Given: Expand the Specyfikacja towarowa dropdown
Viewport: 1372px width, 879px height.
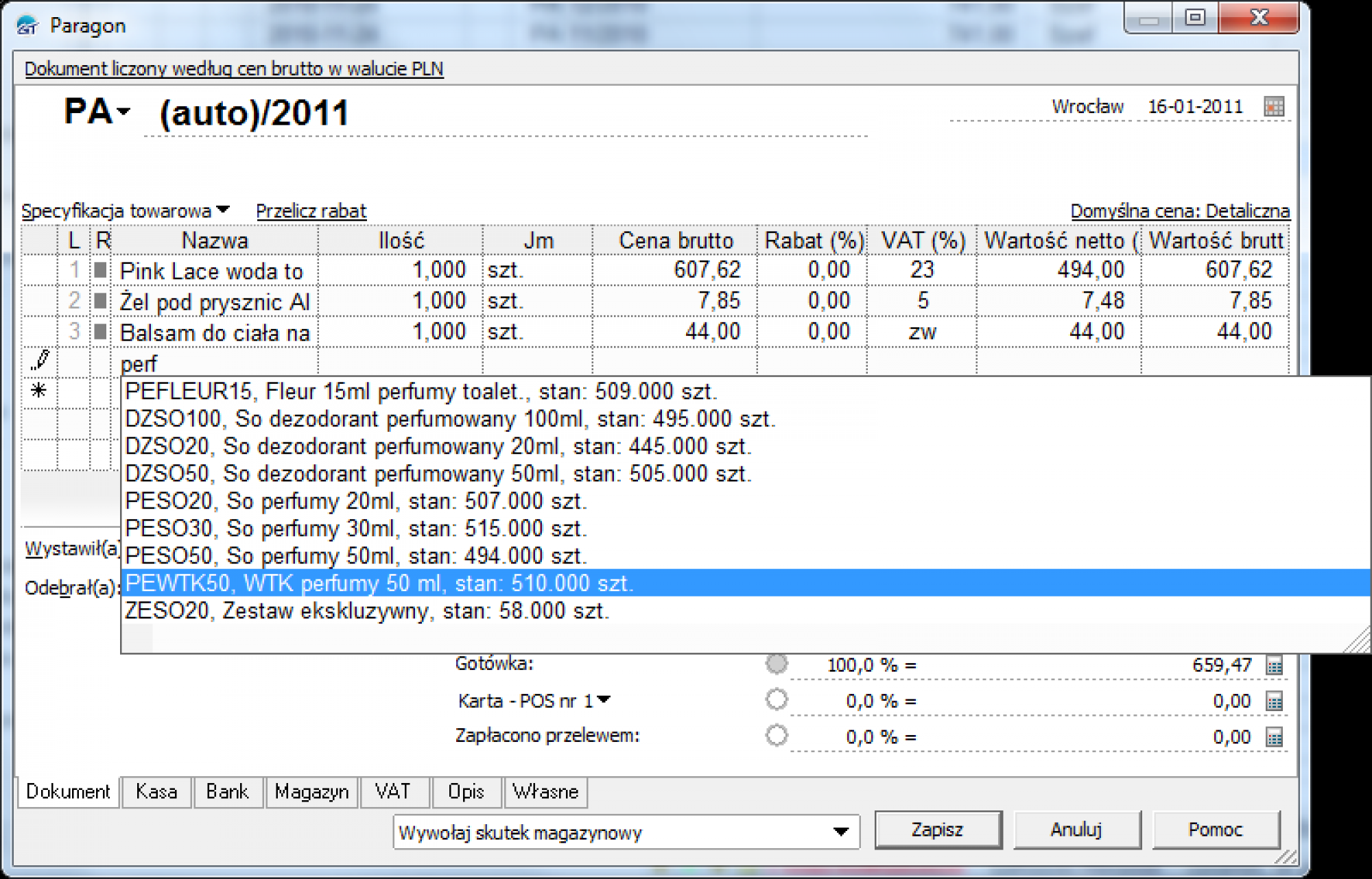Looking at the screenshot, I should point(222,210).
